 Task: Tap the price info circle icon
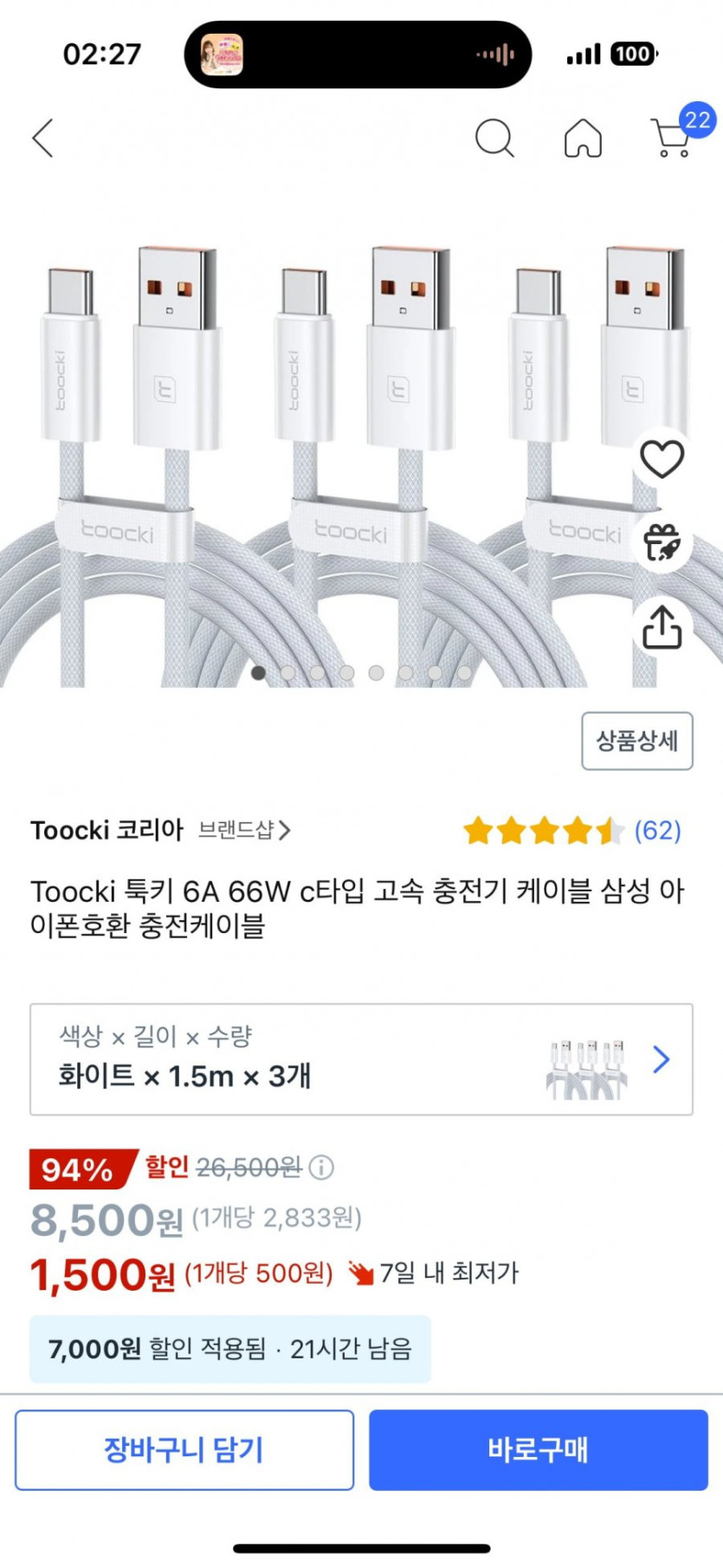[321, 1168]
